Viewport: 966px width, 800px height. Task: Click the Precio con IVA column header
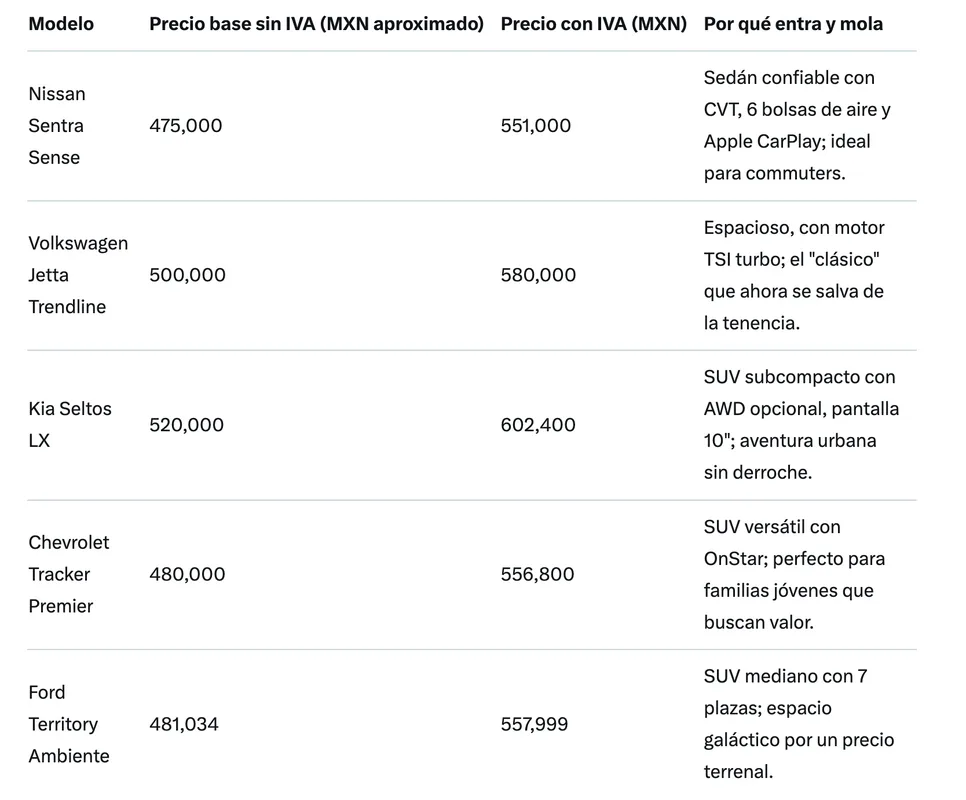point(593,24)
